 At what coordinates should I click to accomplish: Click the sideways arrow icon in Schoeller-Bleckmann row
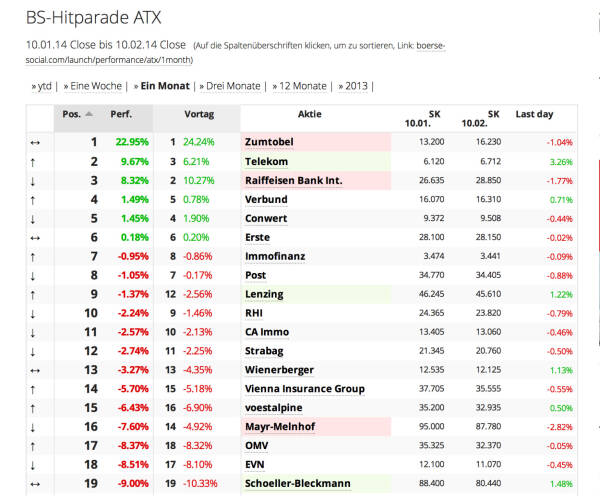[35, 485]
